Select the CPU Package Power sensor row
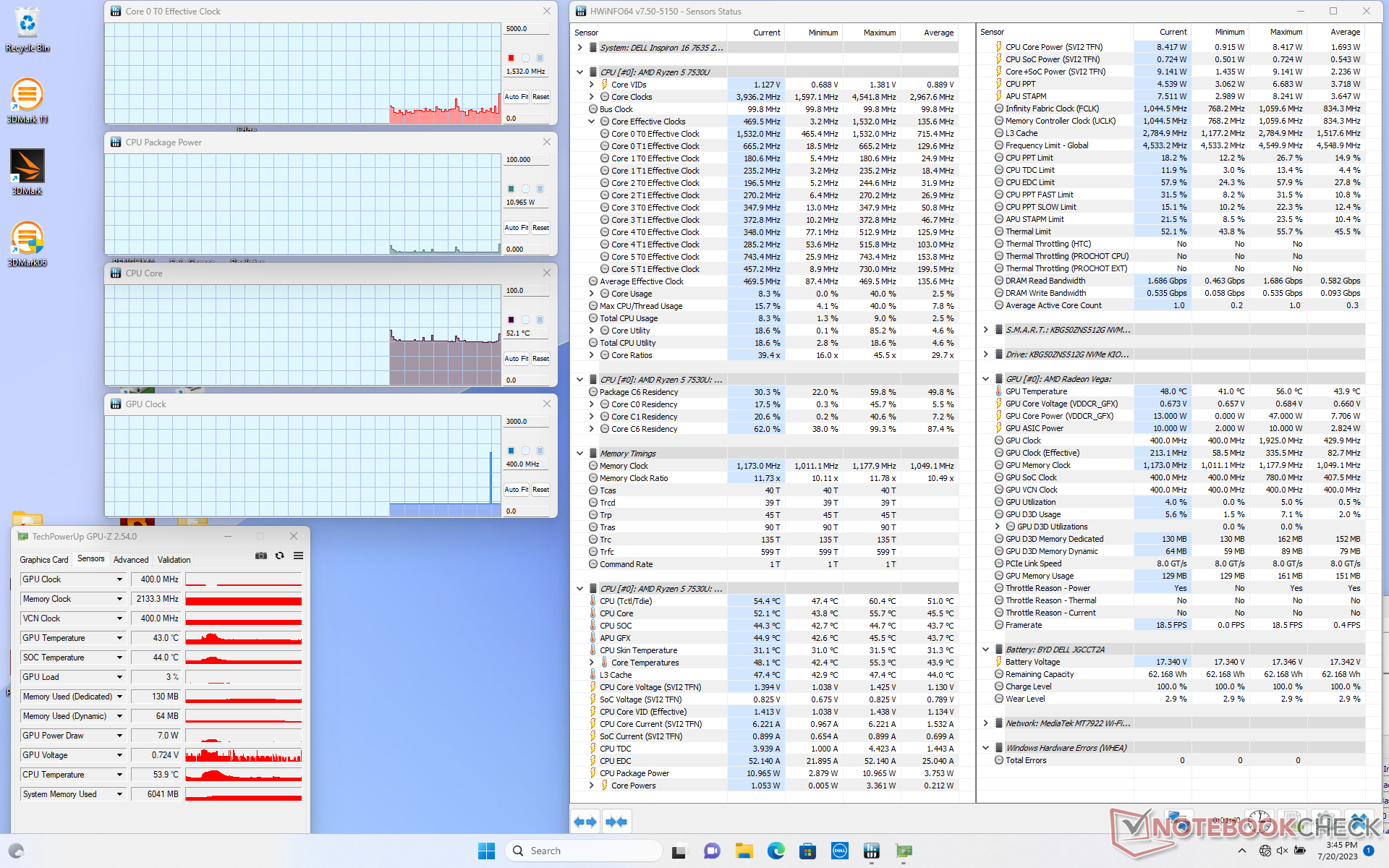 [x=772, y=773]
